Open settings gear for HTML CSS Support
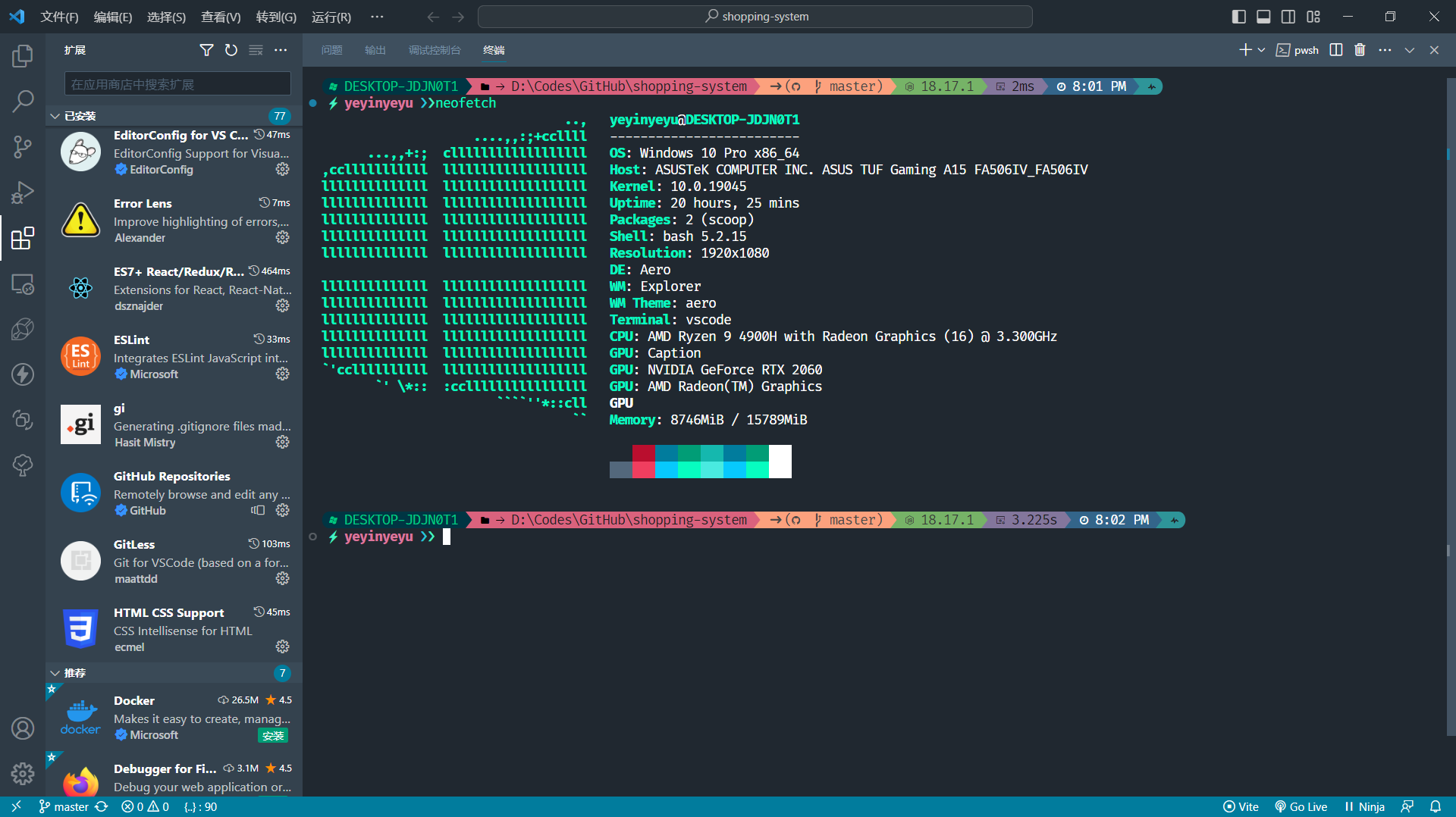This screenshot has height=817, width=1456. click(x=283, y=646)
